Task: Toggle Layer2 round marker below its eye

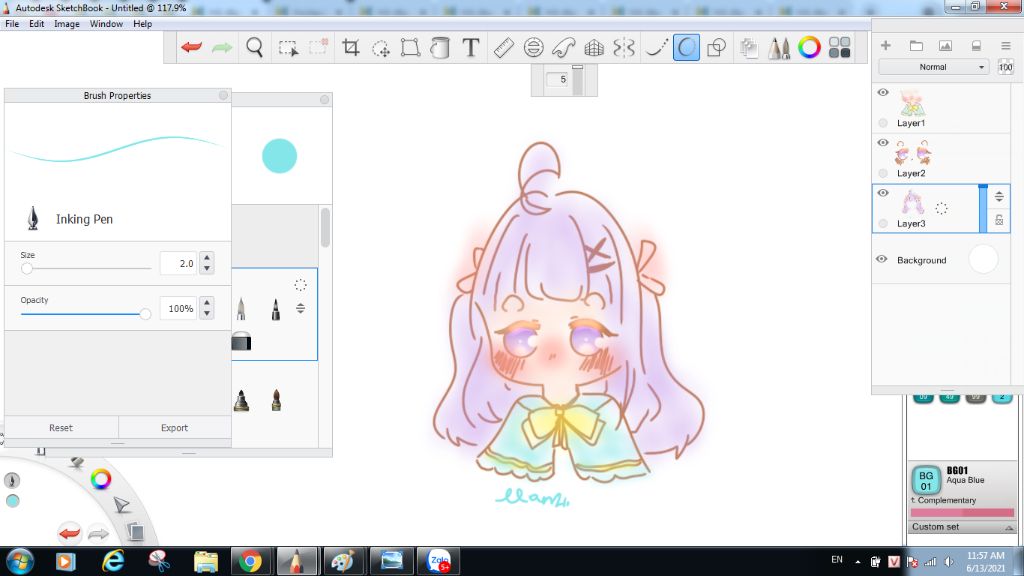Action: coord(883,173)
